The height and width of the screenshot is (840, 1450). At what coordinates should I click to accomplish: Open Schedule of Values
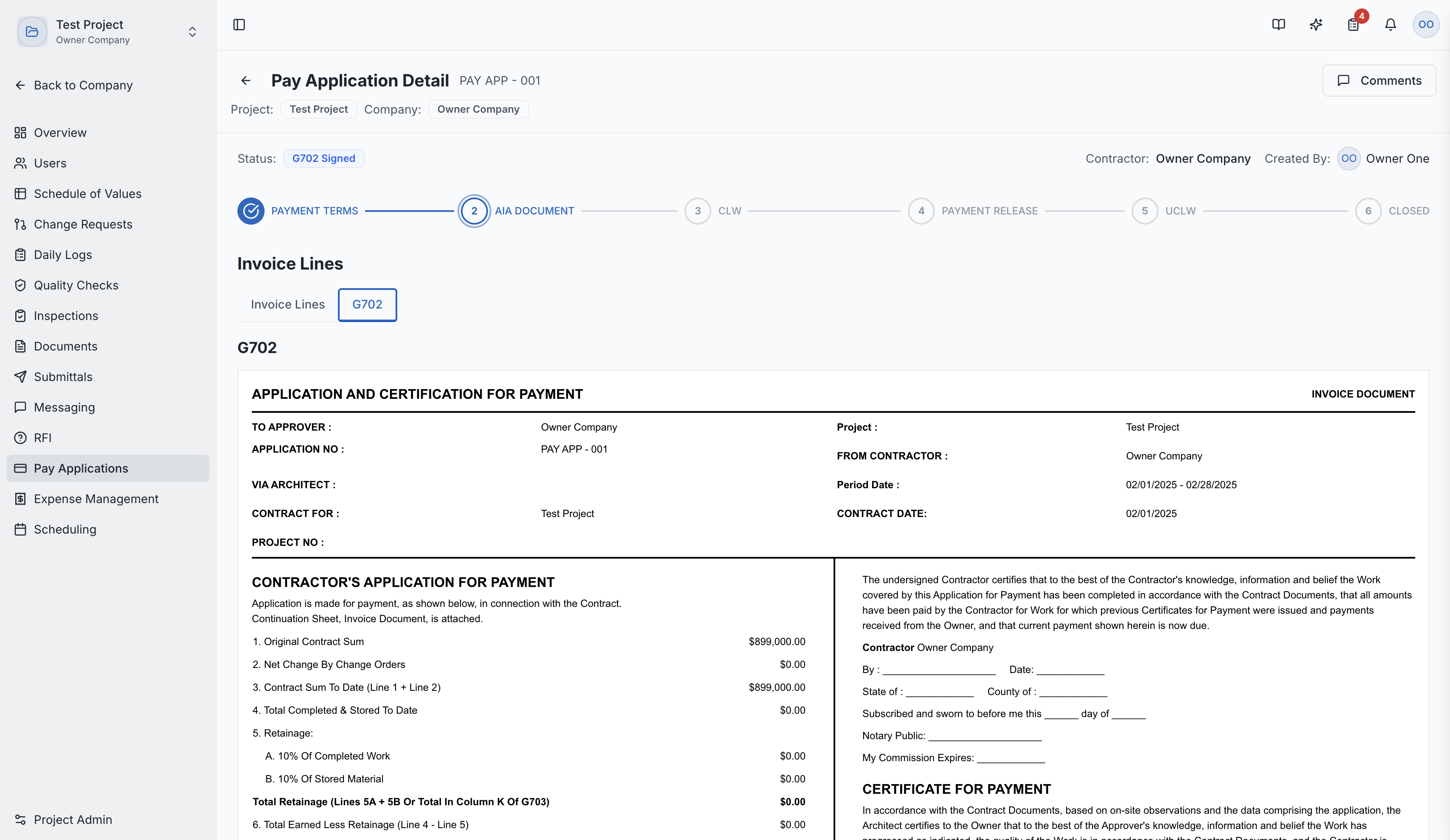click(108, 194)
